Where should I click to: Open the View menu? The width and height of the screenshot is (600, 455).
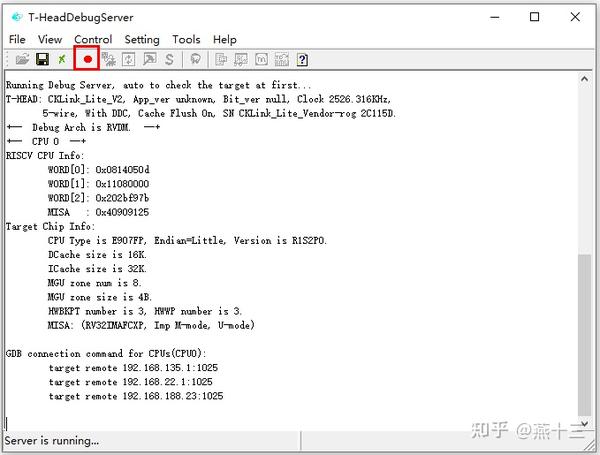click(50, 39)
